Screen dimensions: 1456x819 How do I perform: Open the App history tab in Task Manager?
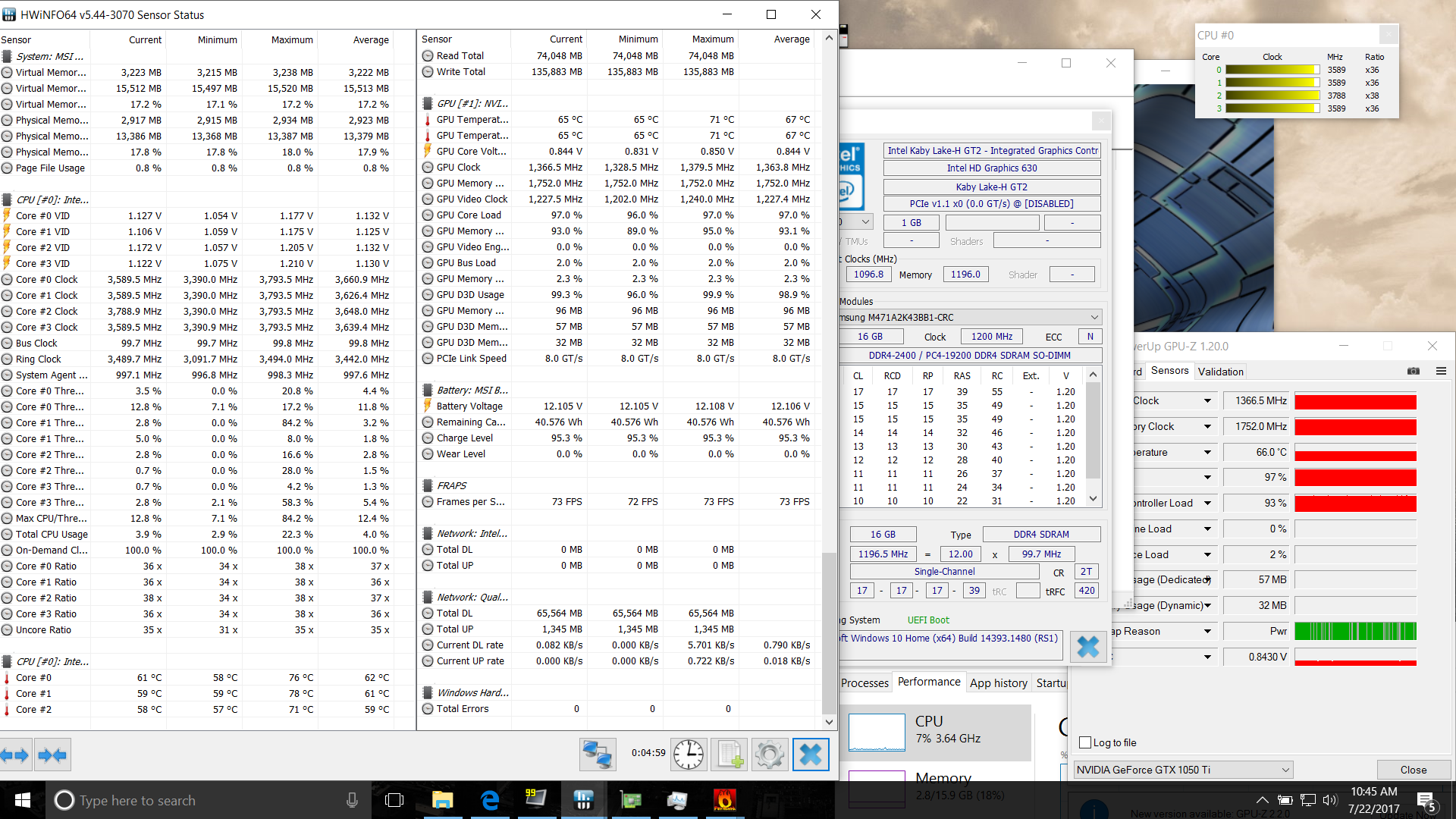999,683
